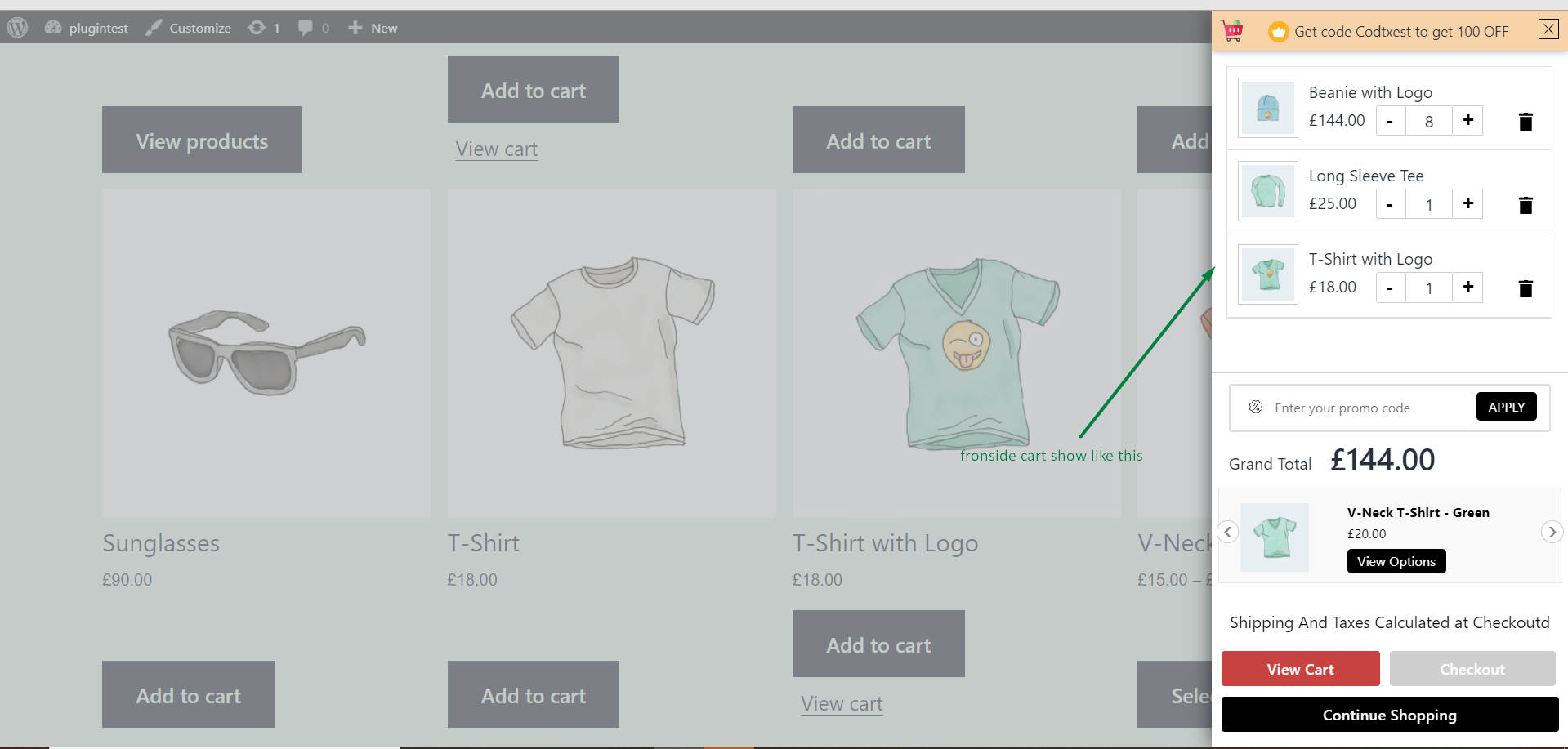Open the New content menu
This screenshot has height=749, width=1568.
(373, 28)
